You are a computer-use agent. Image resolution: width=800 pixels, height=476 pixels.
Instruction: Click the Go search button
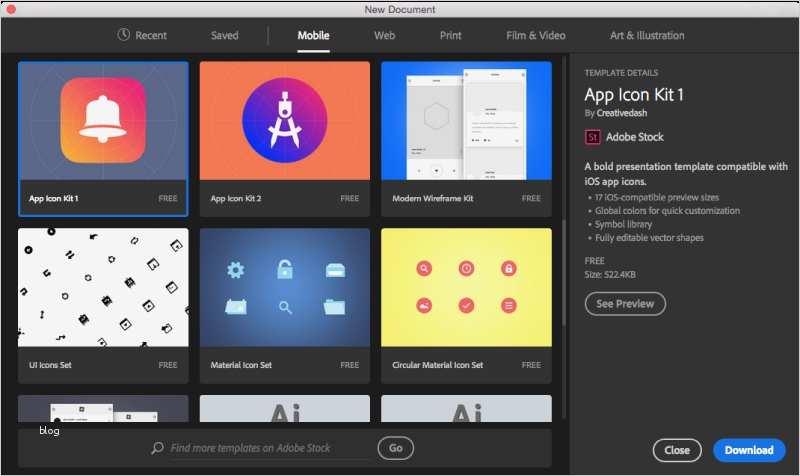pos(395,448)
